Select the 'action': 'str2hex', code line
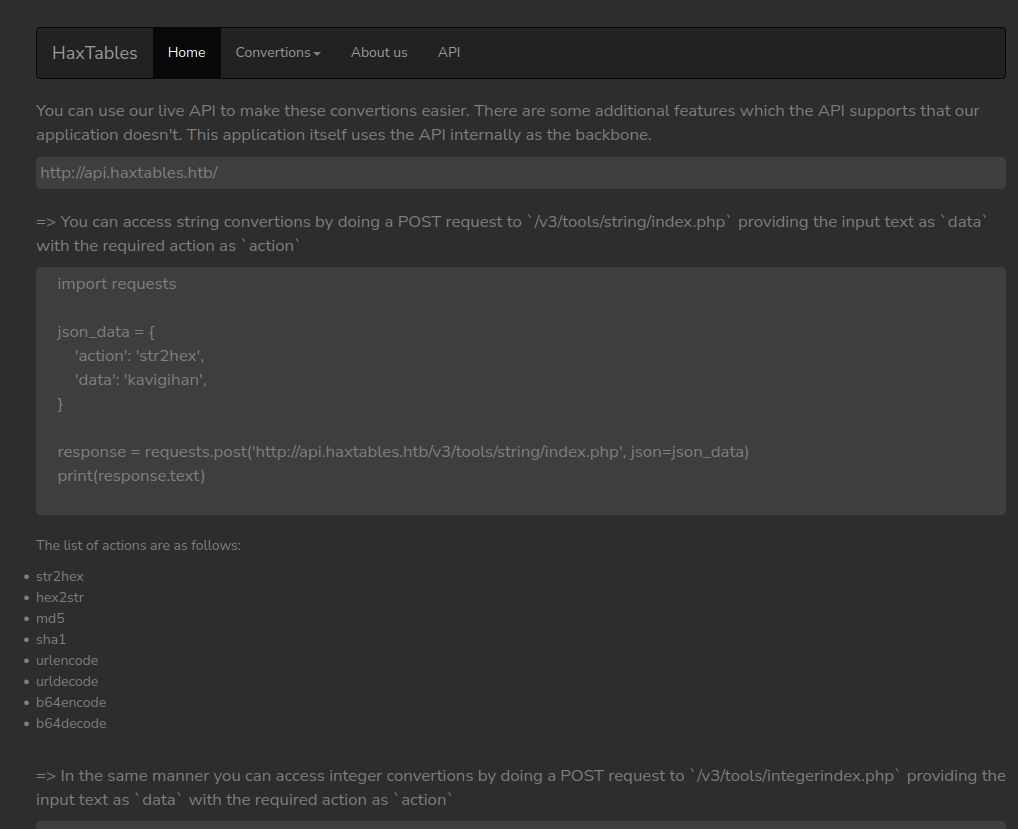Image resolution: width=1018 pixels, height=829 pixels. coord(139,356)
